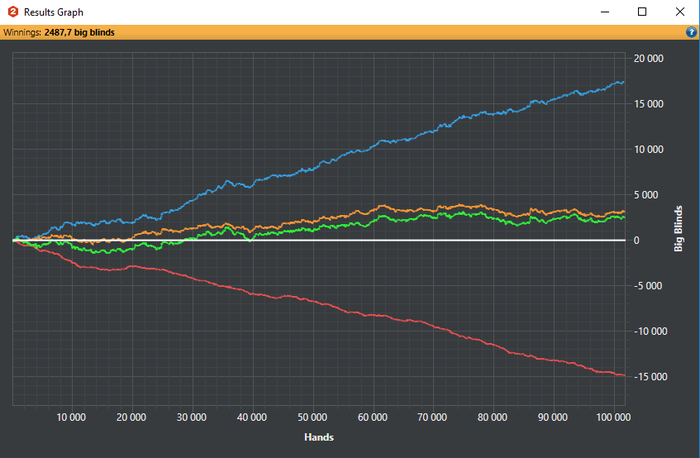Click the '5 000' big blinds axis label
Viewport: 700px width, 458px height.
646,195
